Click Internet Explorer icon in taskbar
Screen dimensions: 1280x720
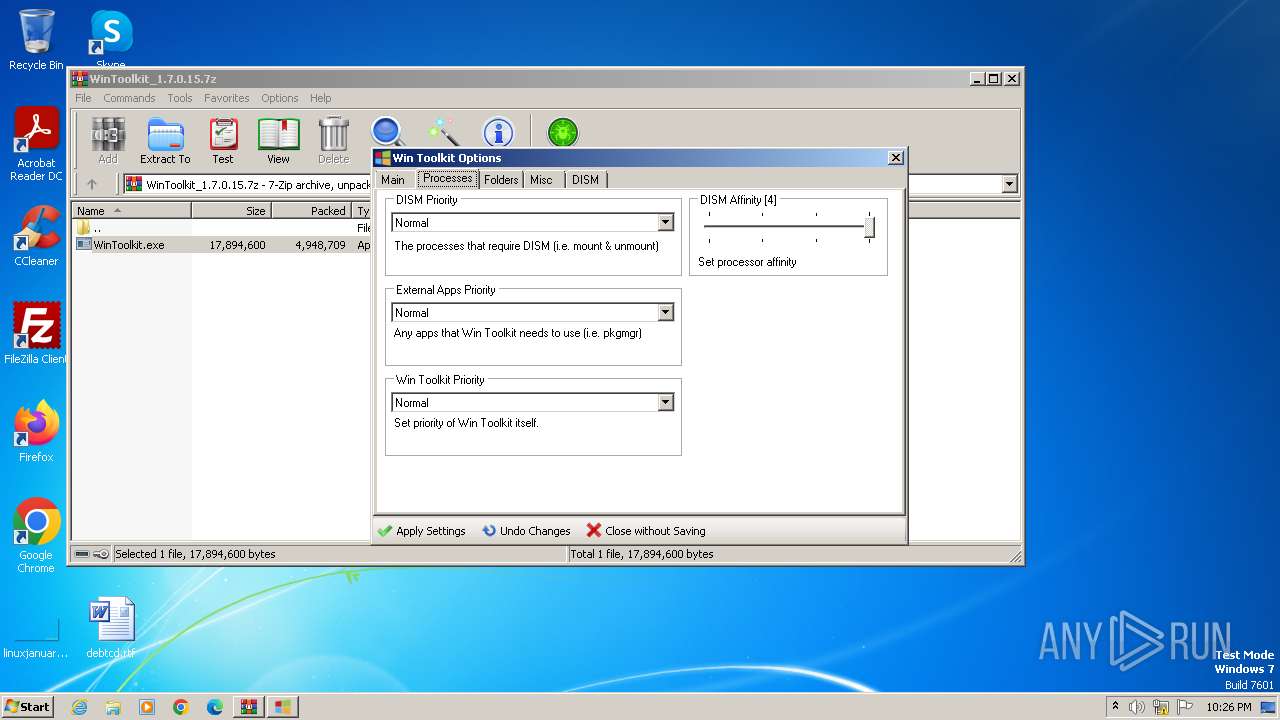tap(79, 707)
